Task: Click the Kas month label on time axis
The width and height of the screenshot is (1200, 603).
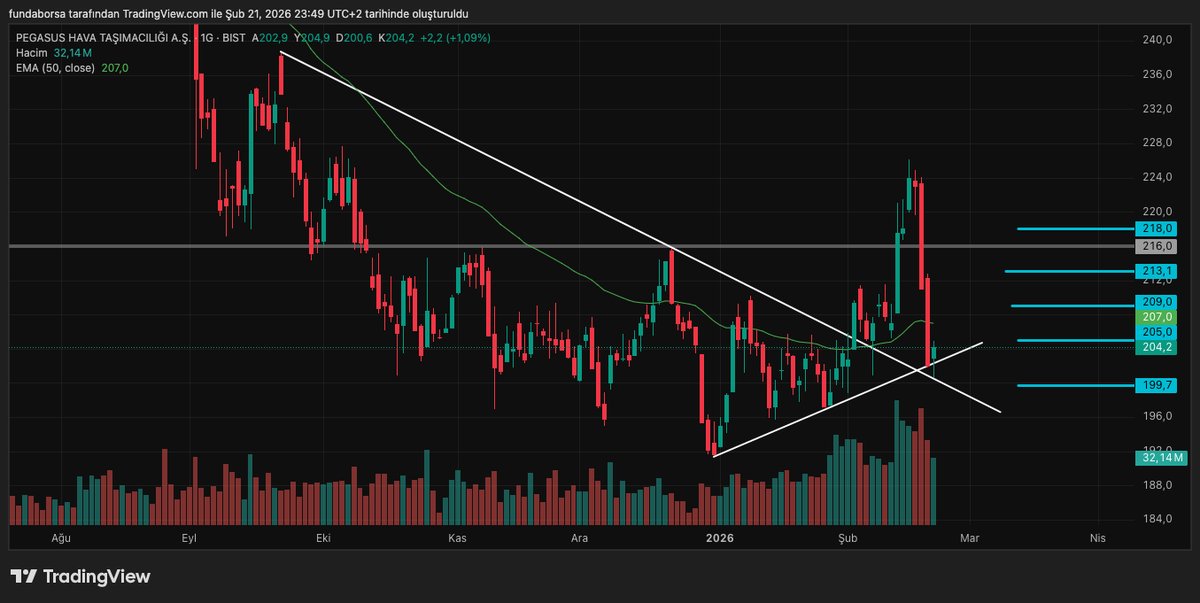Action: (x=457, y=538)
